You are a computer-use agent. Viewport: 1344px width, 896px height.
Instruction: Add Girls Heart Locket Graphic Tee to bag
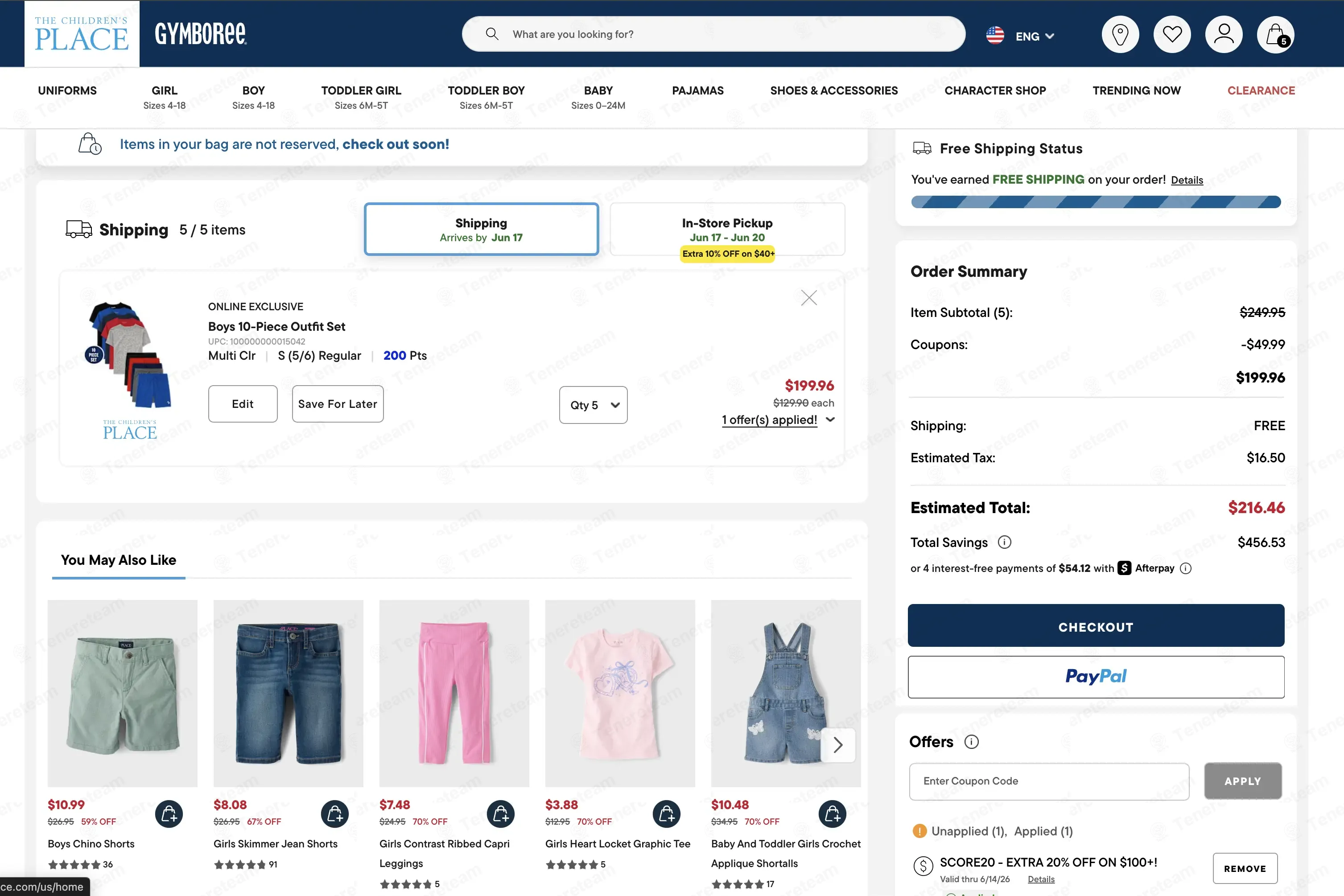click(667, 814)
